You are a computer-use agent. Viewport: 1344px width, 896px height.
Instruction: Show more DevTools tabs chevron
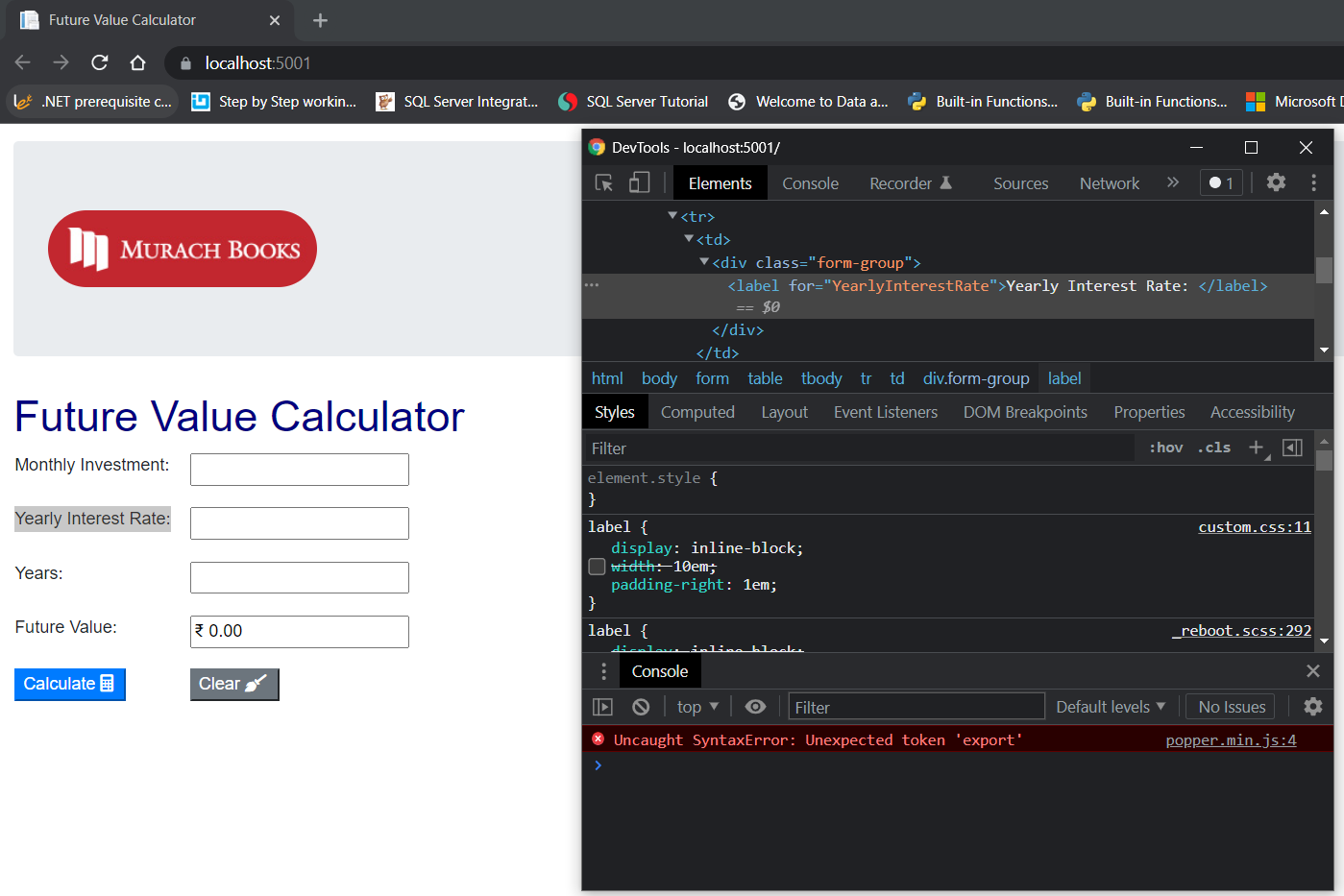pyautogui.click(x=1173, y=182)
